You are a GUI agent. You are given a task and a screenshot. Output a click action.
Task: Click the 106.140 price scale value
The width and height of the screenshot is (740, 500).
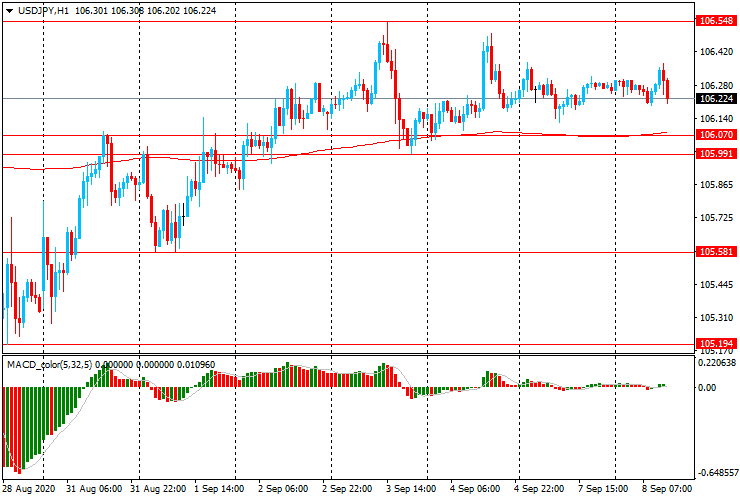click(x=716, y=119)
